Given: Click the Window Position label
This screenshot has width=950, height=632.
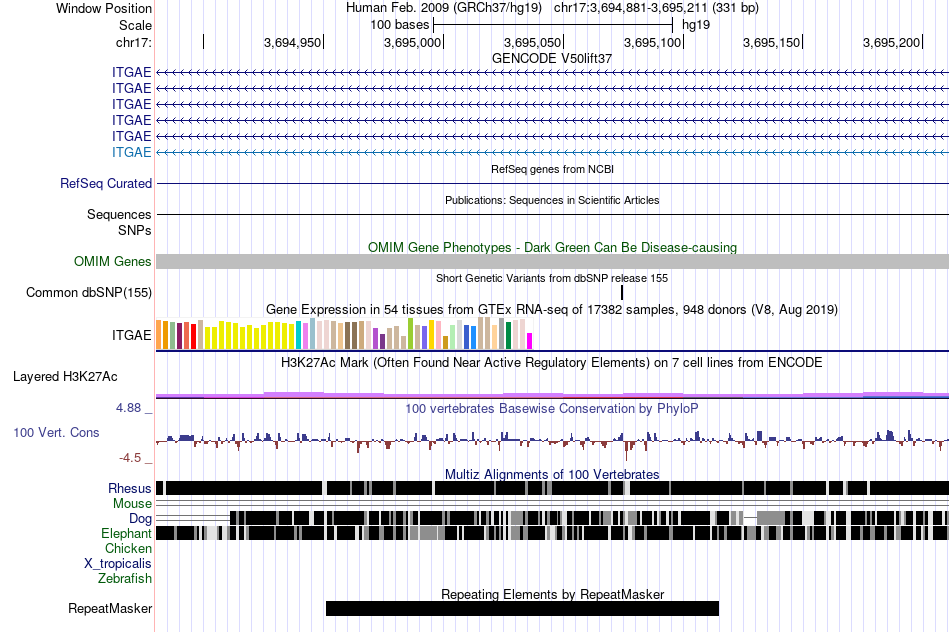Looking at the screenshot, I should click(104, 8).
